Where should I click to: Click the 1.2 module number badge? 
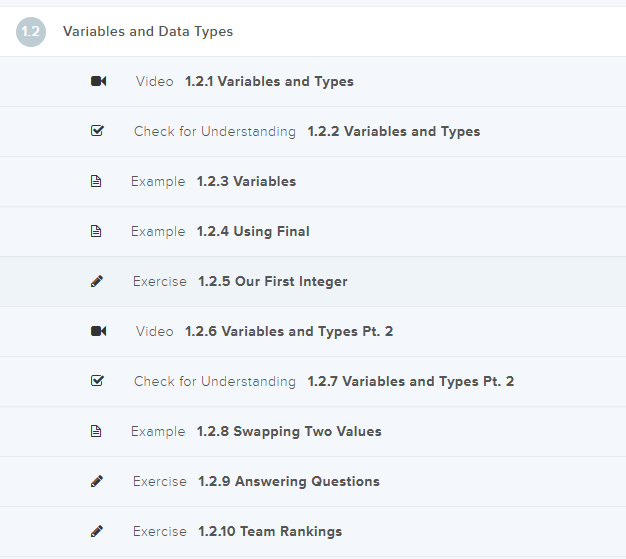pyautogui.click(x=31, y=32)
